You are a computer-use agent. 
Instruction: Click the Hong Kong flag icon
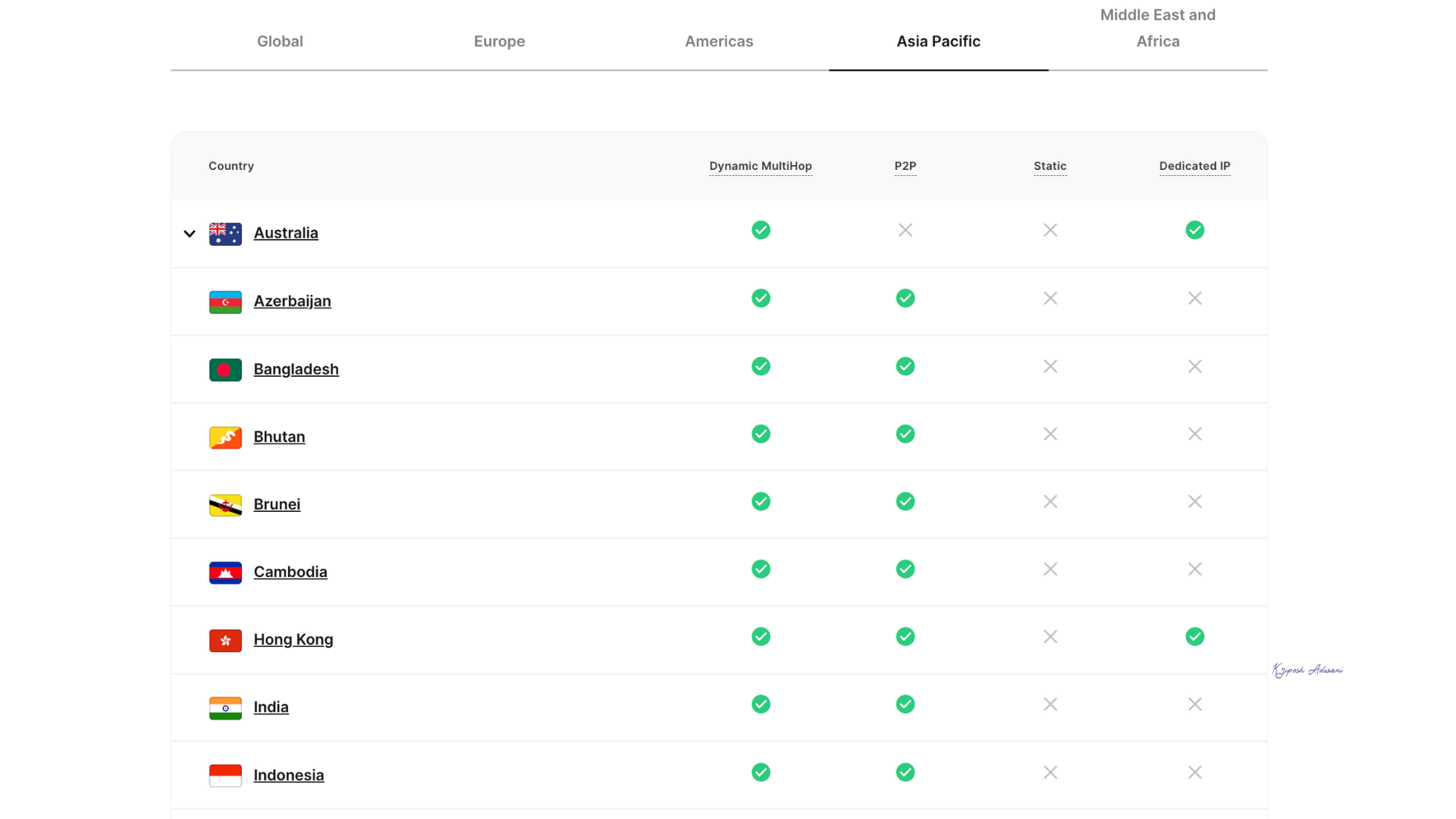click(225, 640)
